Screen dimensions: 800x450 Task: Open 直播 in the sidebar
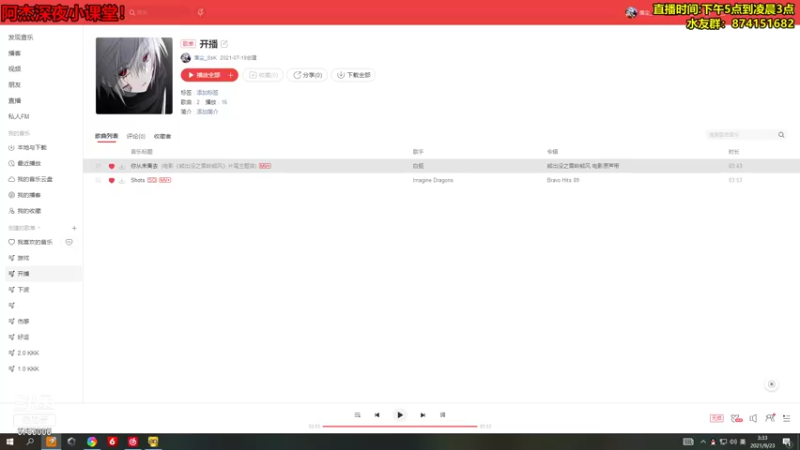pos(14,101)
